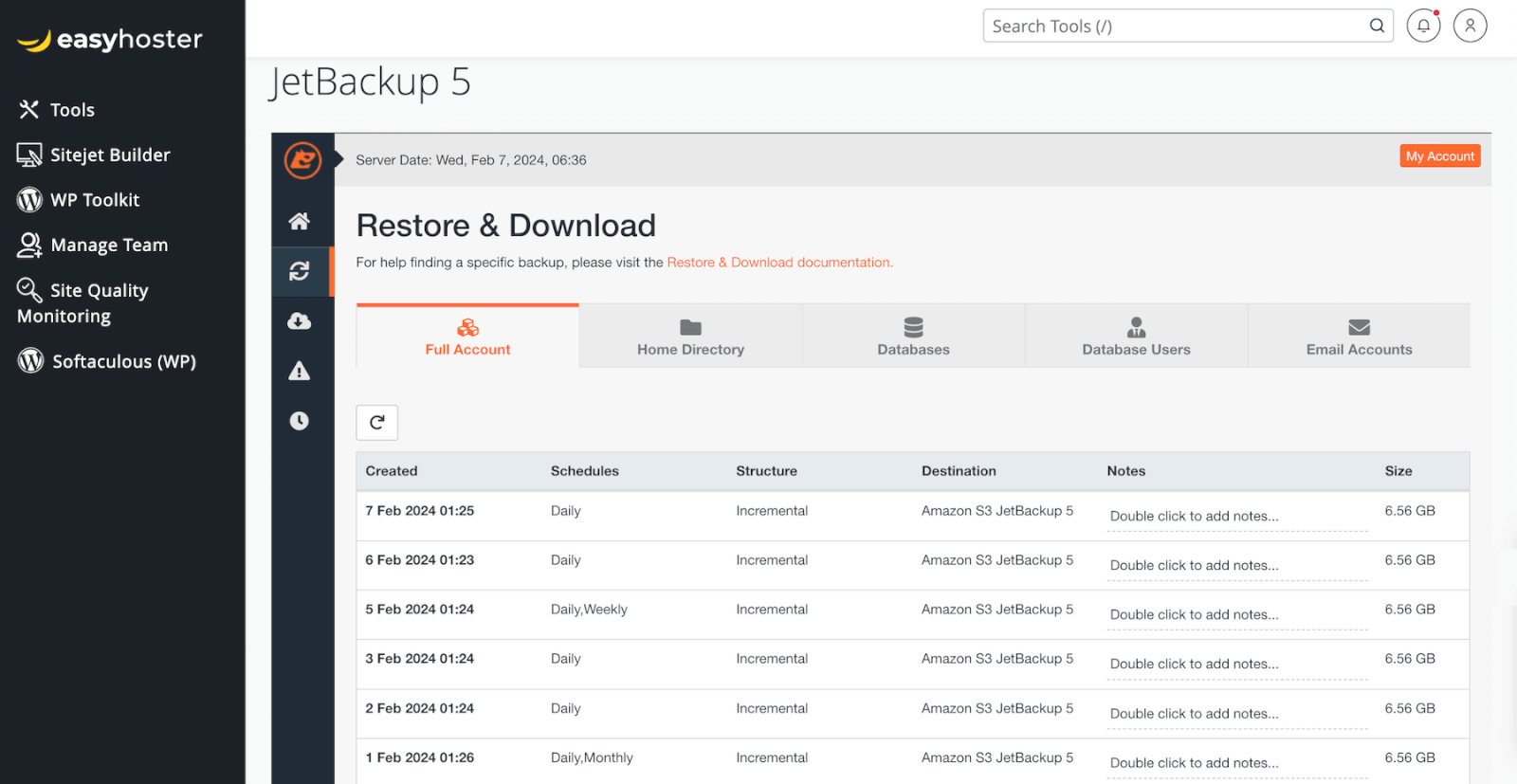Click the WP Toolkit WordPress icon

(30, 200)
